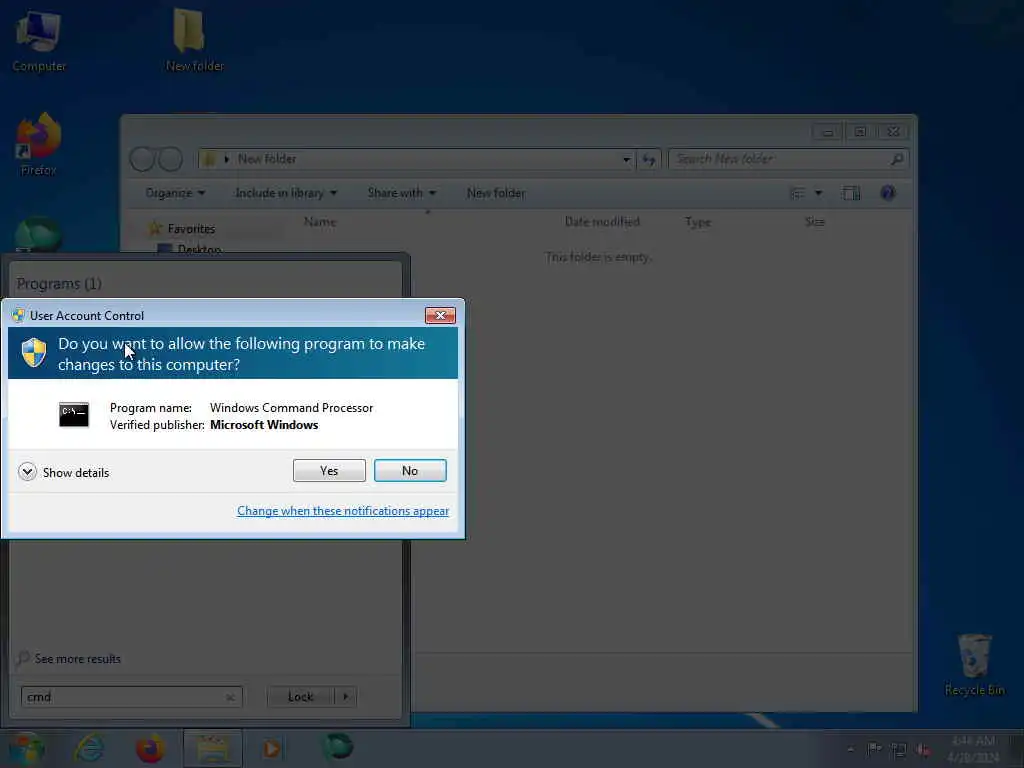Open Organize menu in Explorer window
1024x768 pixels.
(175, 193)
